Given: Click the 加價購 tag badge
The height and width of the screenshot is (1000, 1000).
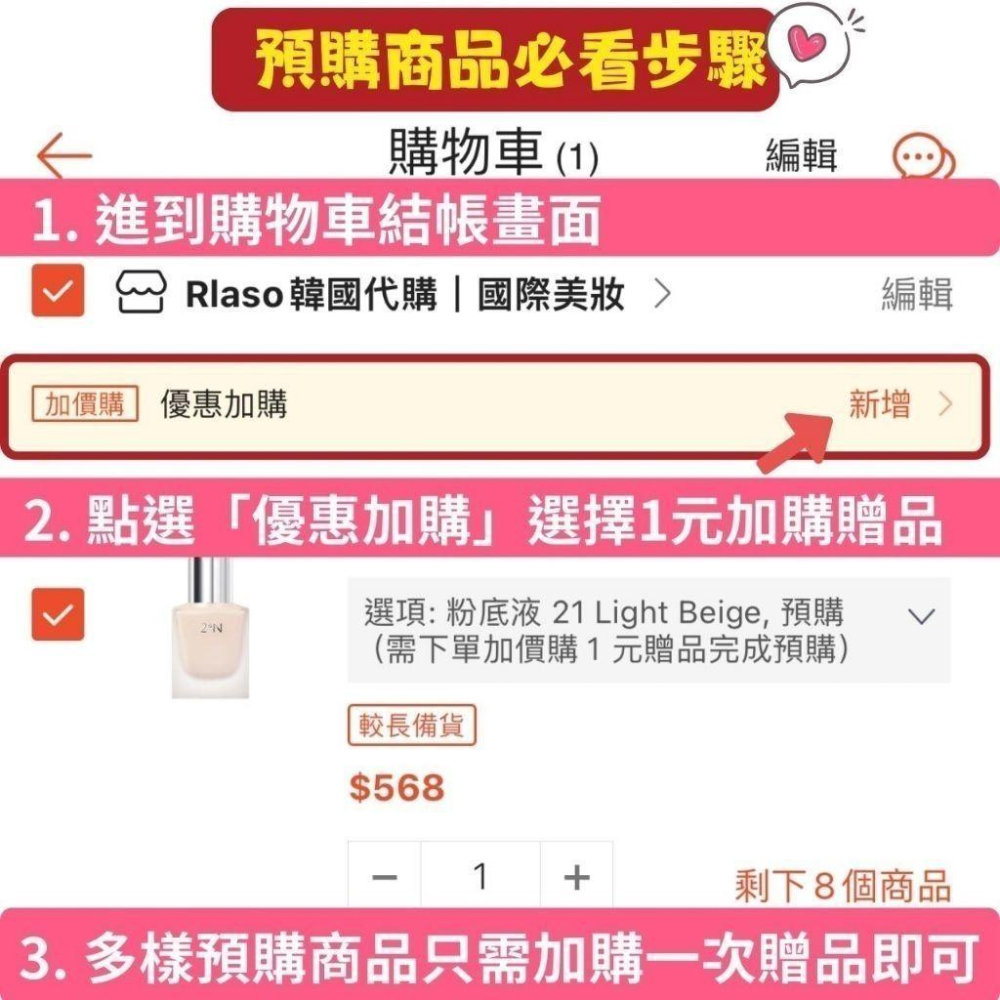Looking at the screenshot, I should point(85,404).
